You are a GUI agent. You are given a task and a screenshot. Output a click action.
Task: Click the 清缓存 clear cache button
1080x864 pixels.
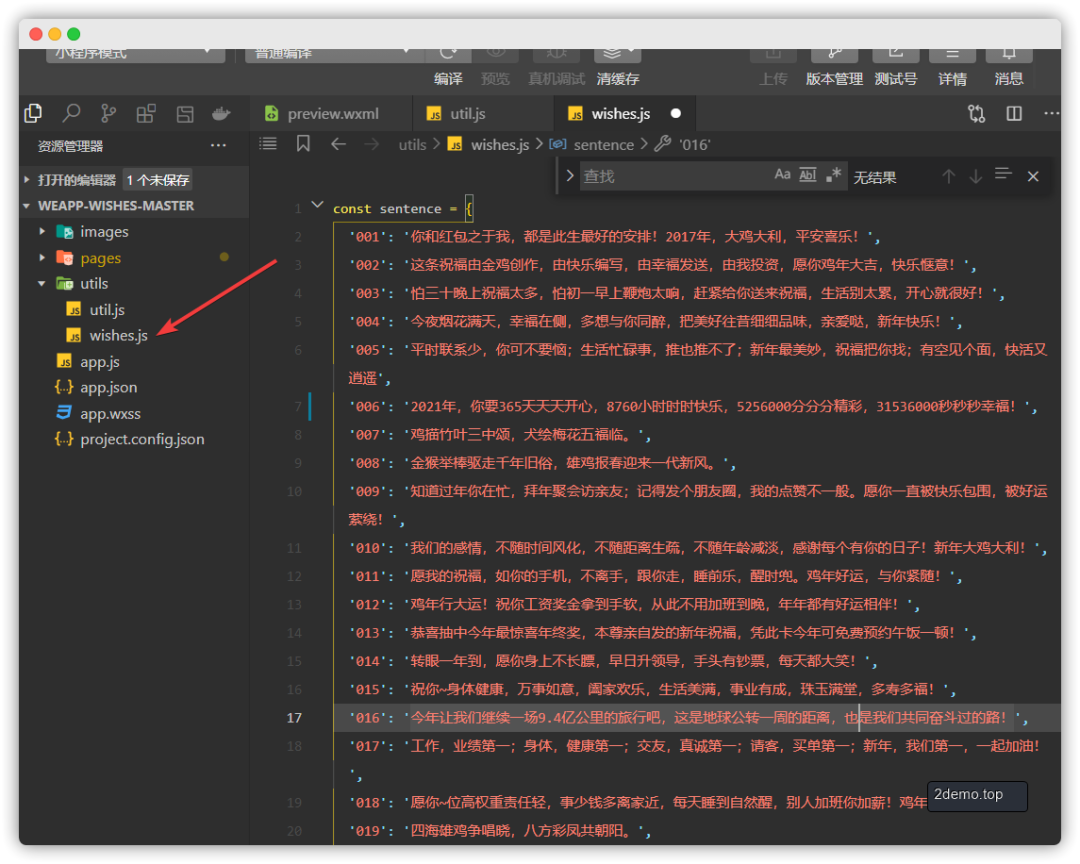coord(618,66)
